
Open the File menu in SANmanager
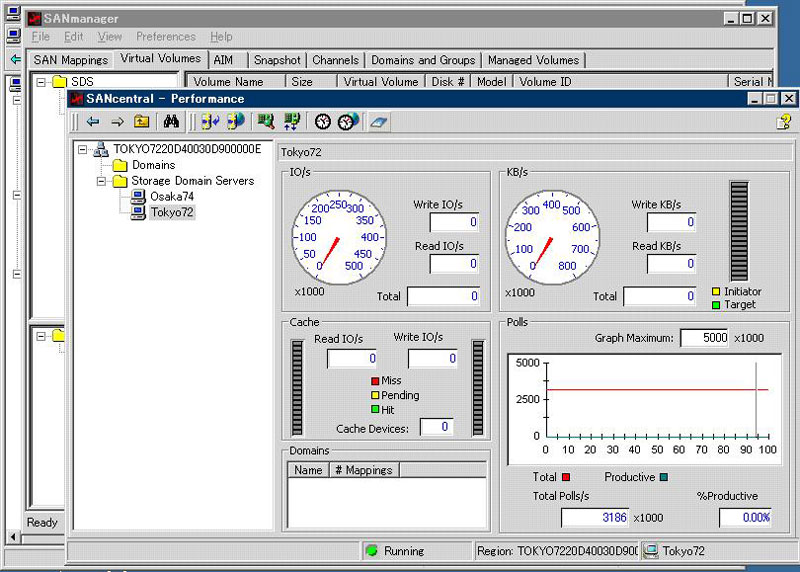[x=40, y=37]
